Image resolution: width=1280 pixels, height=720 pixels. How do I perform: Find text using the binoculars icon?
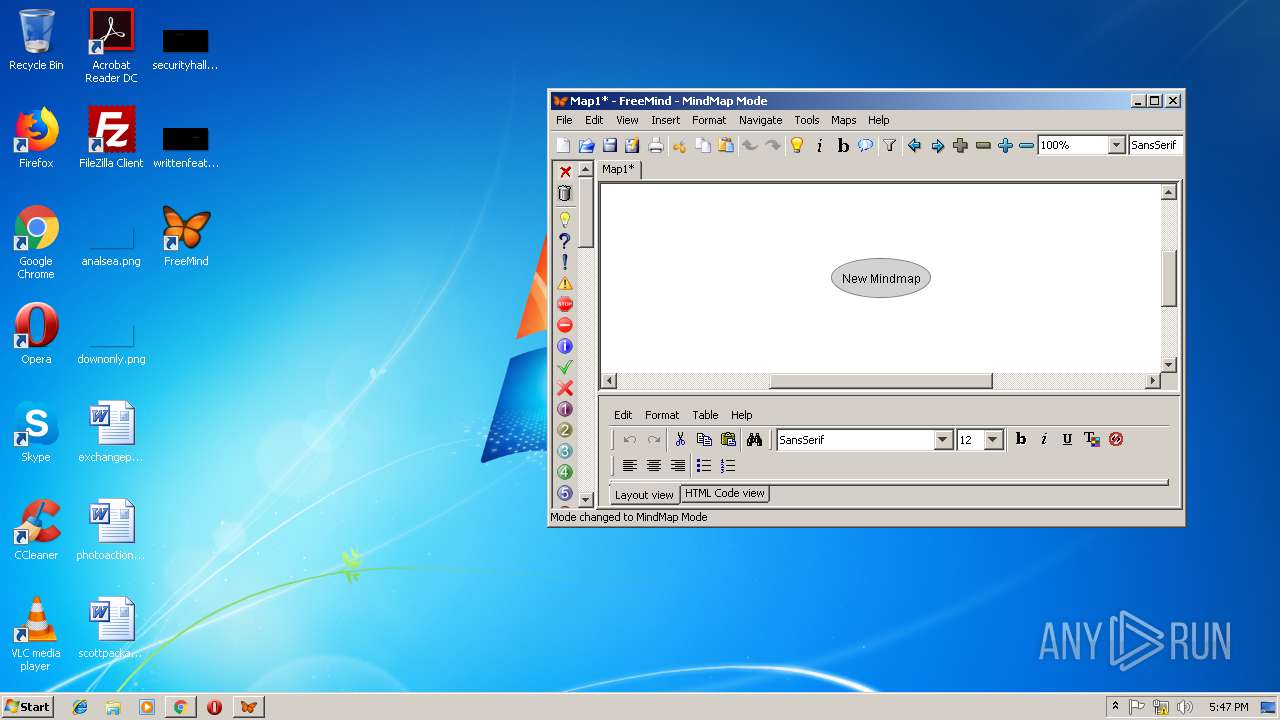[x=754, y=439]
